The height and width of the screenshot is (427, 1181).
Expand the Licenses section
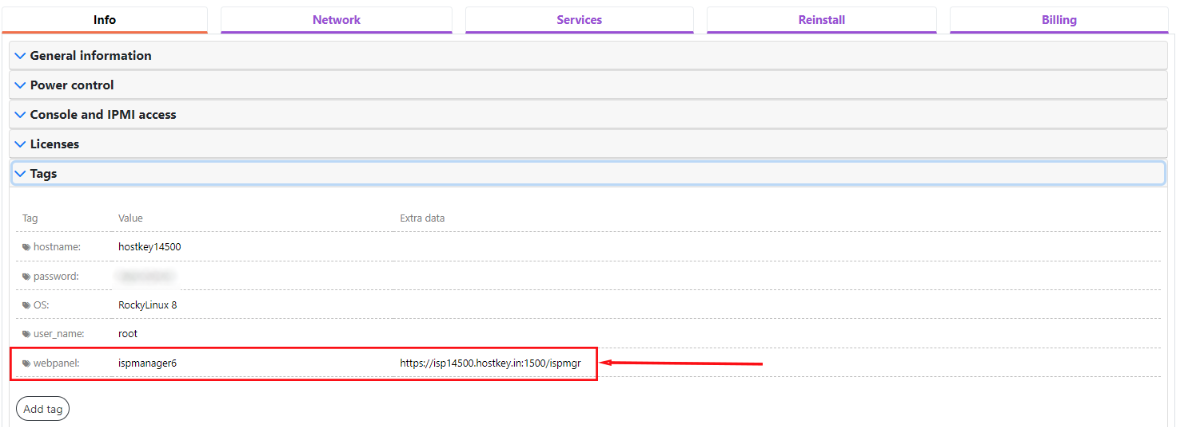point(54,144)
